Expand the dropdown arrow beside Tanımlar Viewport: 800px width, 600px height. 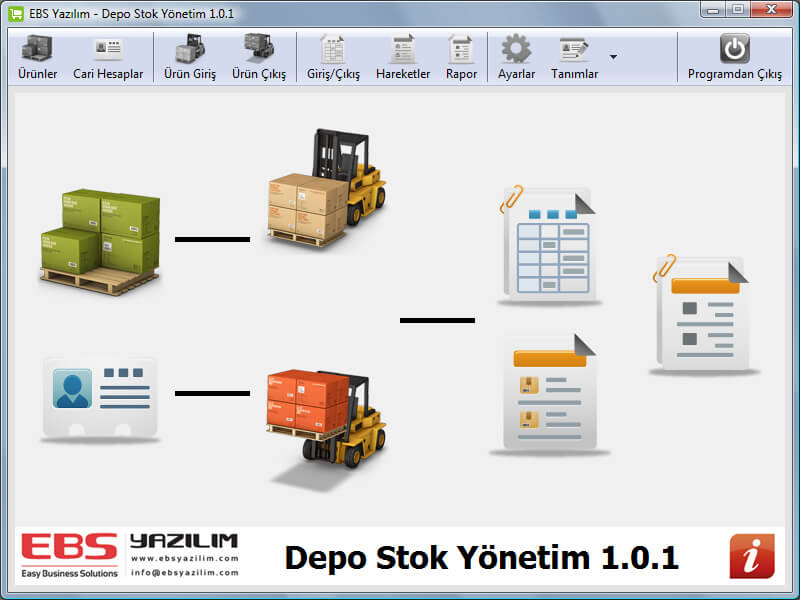(613, 56)
